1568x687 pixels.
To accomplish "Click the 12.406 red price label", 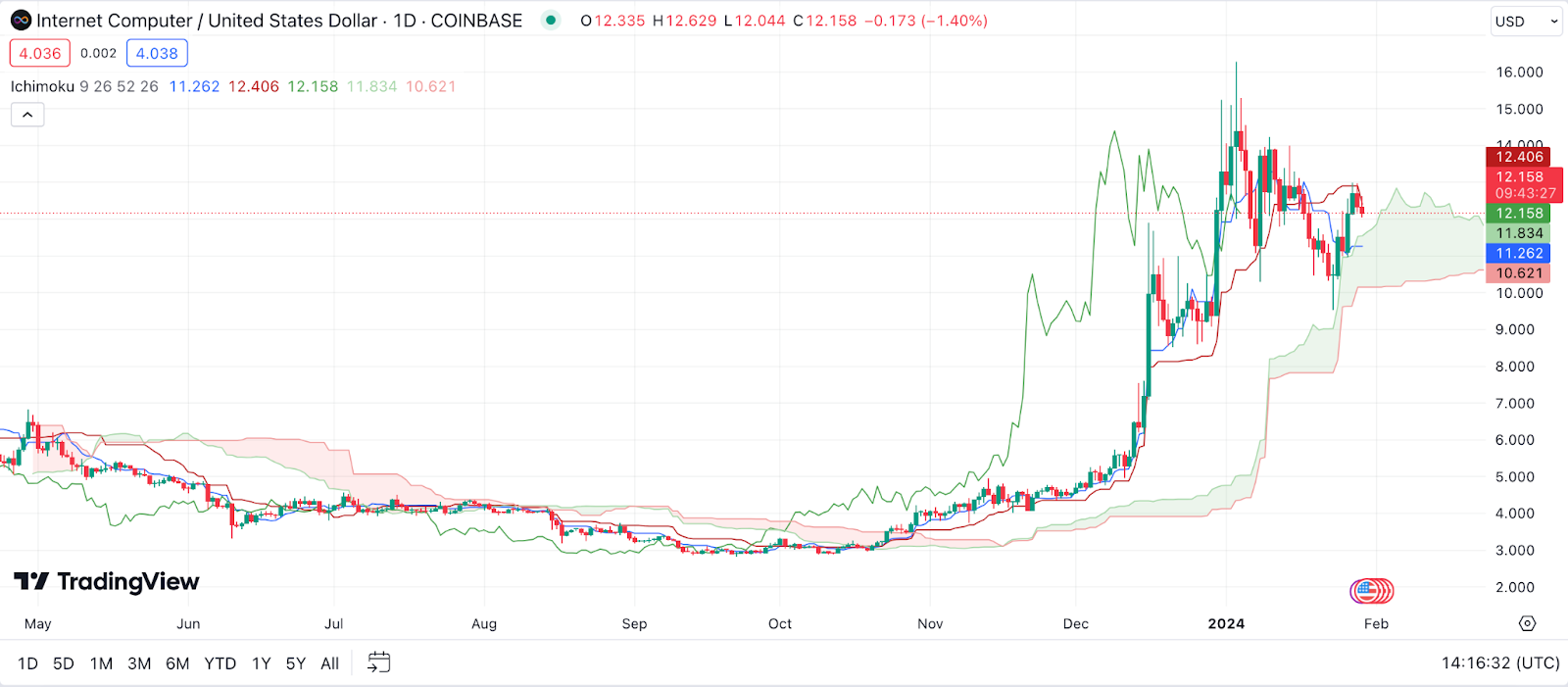I will point(1518,157).
